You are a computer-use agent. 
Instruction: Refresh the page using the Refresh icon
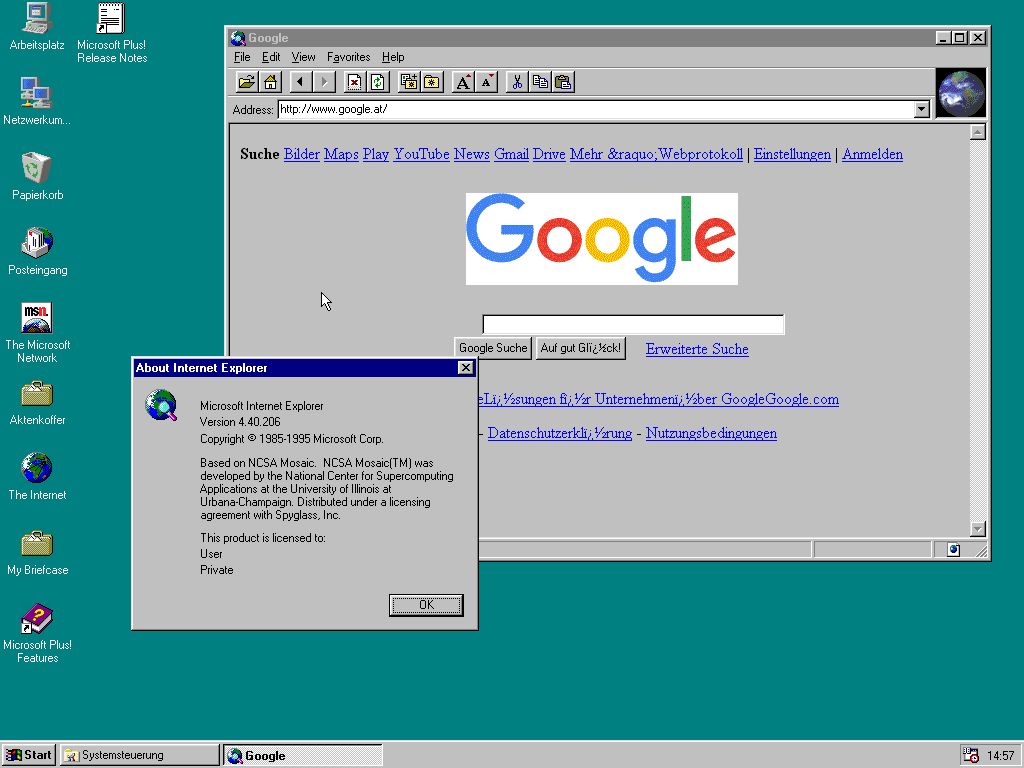click(x=377, y=82)
